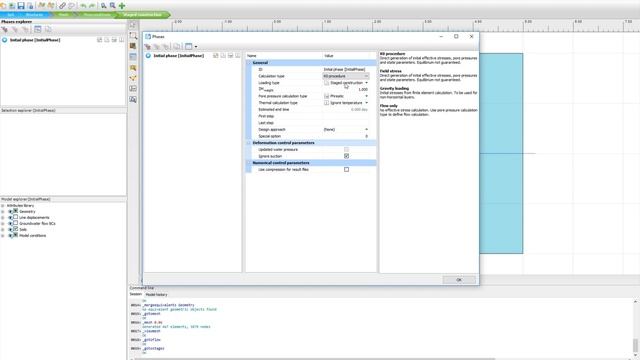This screenshot has height=360, width=640.
Task: Open the Calculation type dropdown
Action: (346, 76)
